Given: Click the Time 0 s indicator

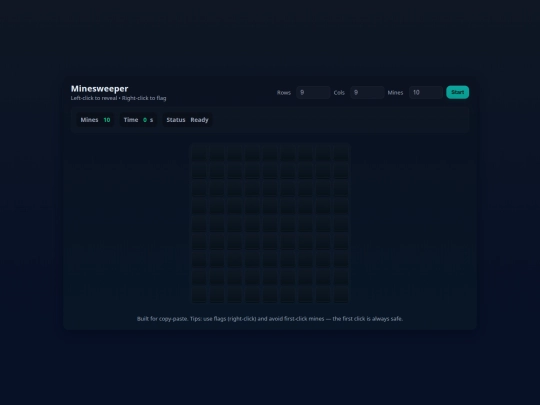Looking at the screenshot, I should [x=138, y=120].
